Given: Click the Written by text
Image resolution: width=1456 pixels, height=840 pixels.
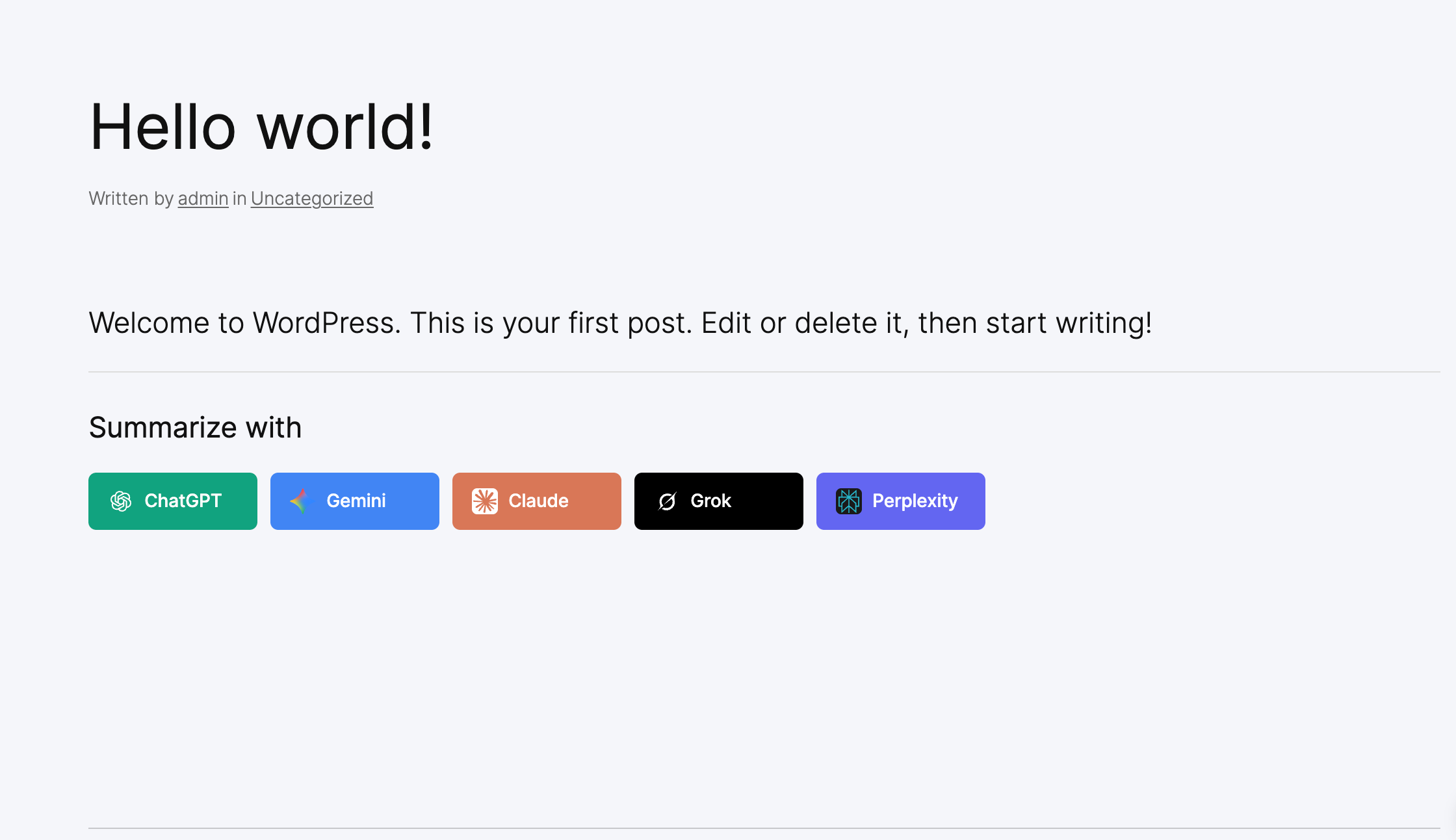Looking at the screenshot, I should tap(131, 198).
